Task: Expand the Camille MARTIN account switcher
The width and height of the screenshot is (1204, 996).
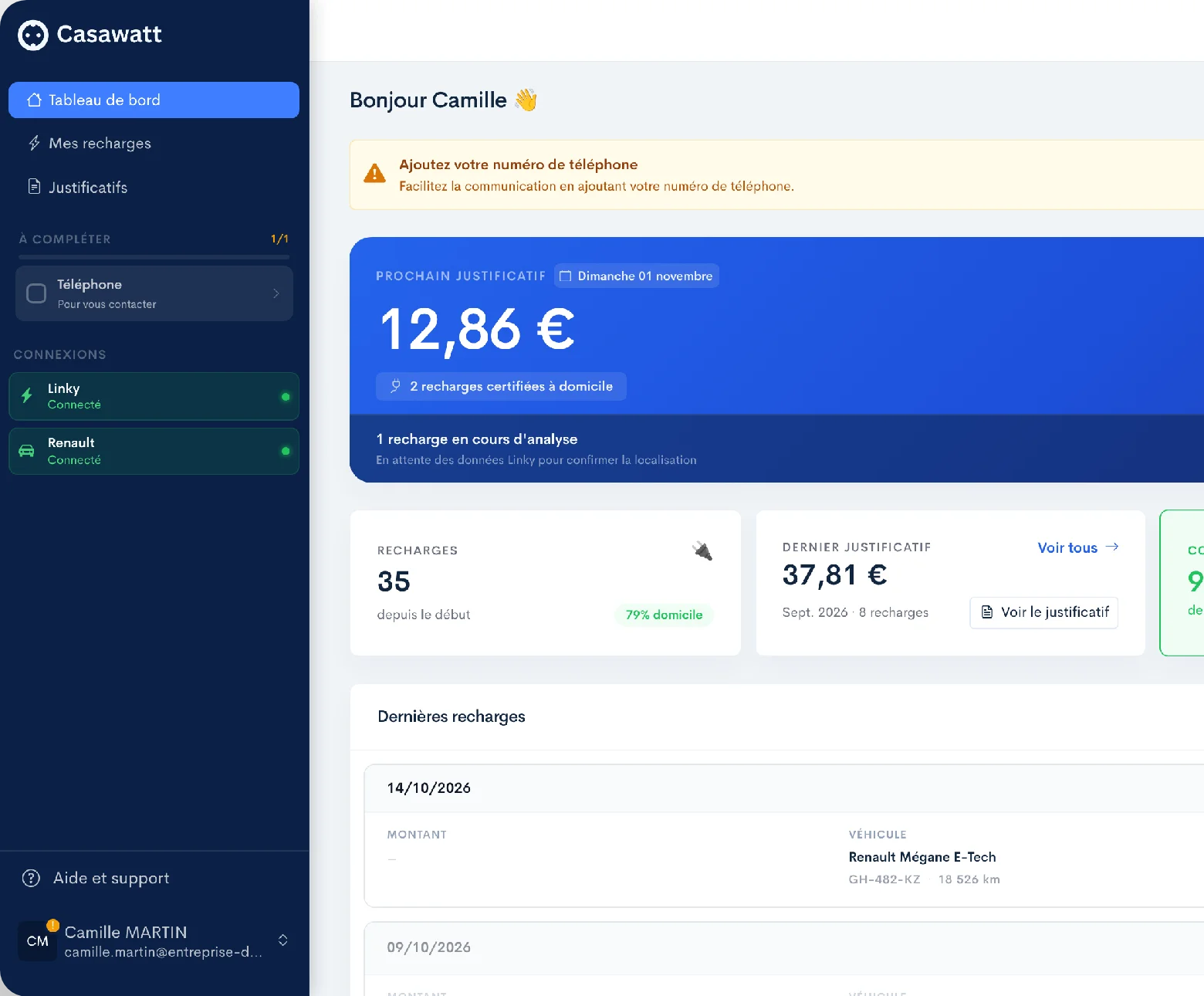Action: [x=283, y=940]
